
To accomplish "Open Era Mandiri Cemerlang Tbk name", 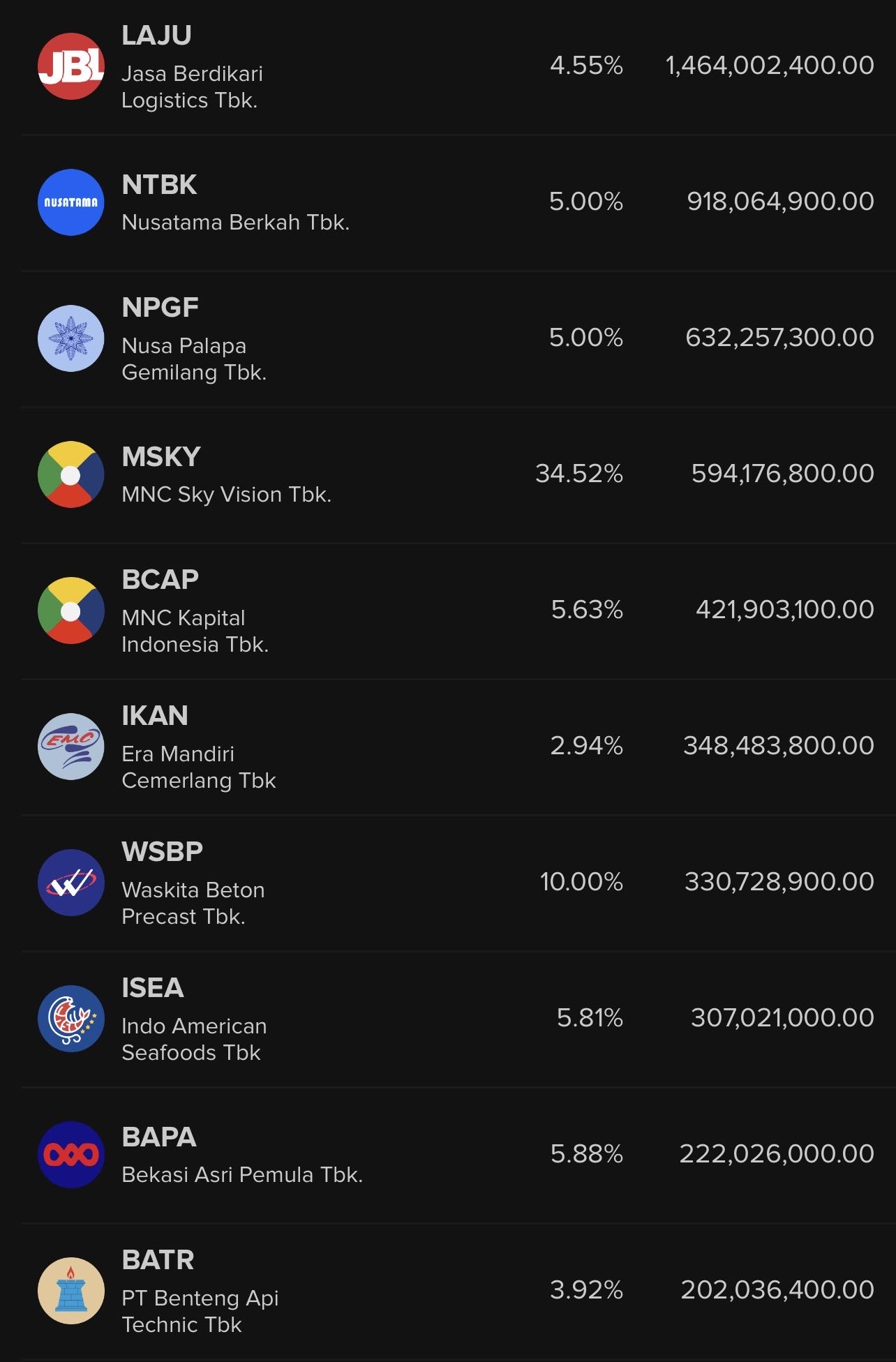I will coord(199,767).
